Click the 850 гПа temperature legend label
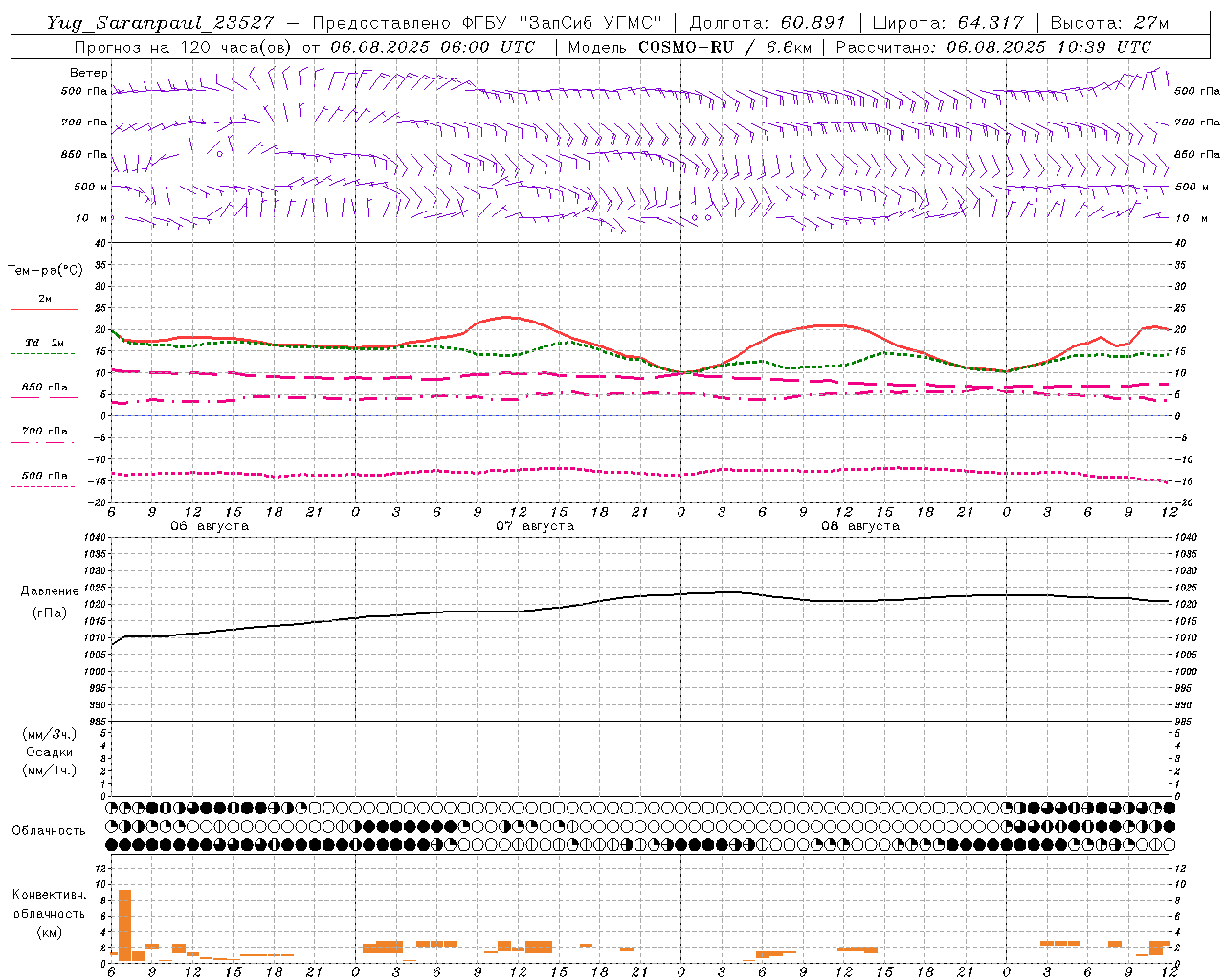Viewport: 1225px width, 980px height. click(45, 388)
